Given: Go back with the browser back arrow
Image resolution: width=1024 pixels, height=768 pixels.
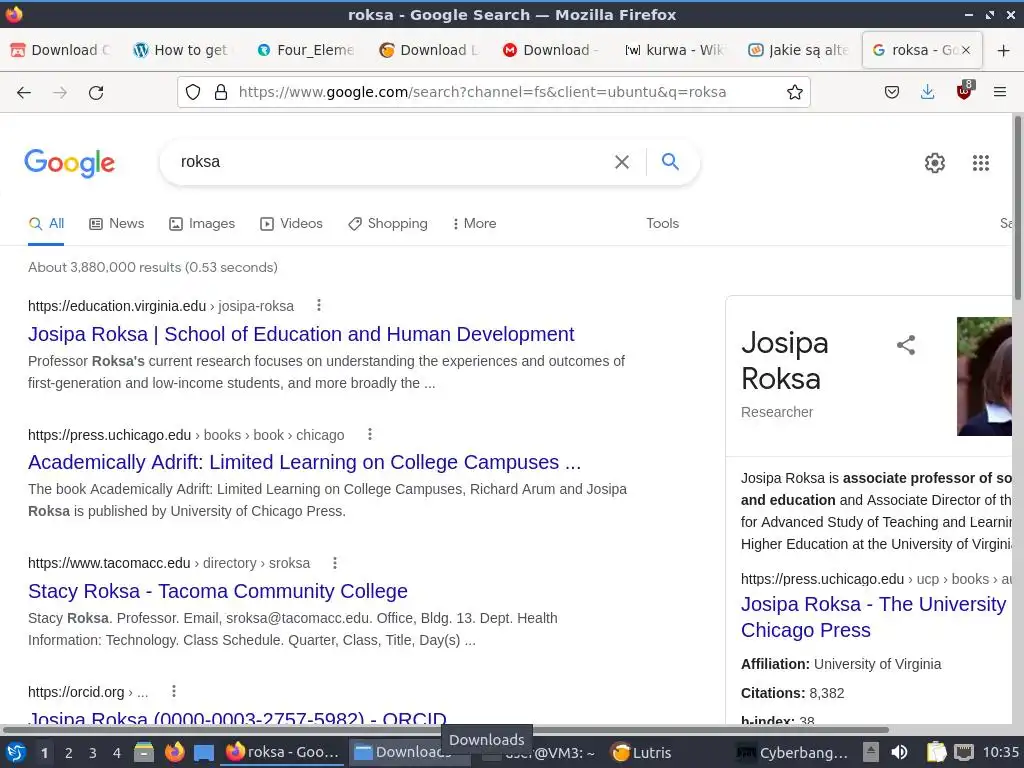Looking at the screenshot, I should point(24,93).
